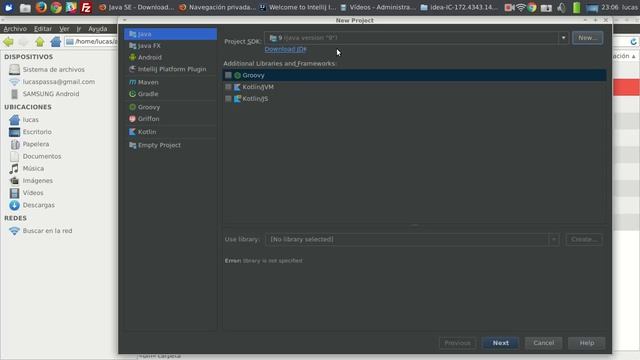This screenshot has width=640, height=360.
Task: Click the Wi-Fi tray icon
Action: click(521, 7)
